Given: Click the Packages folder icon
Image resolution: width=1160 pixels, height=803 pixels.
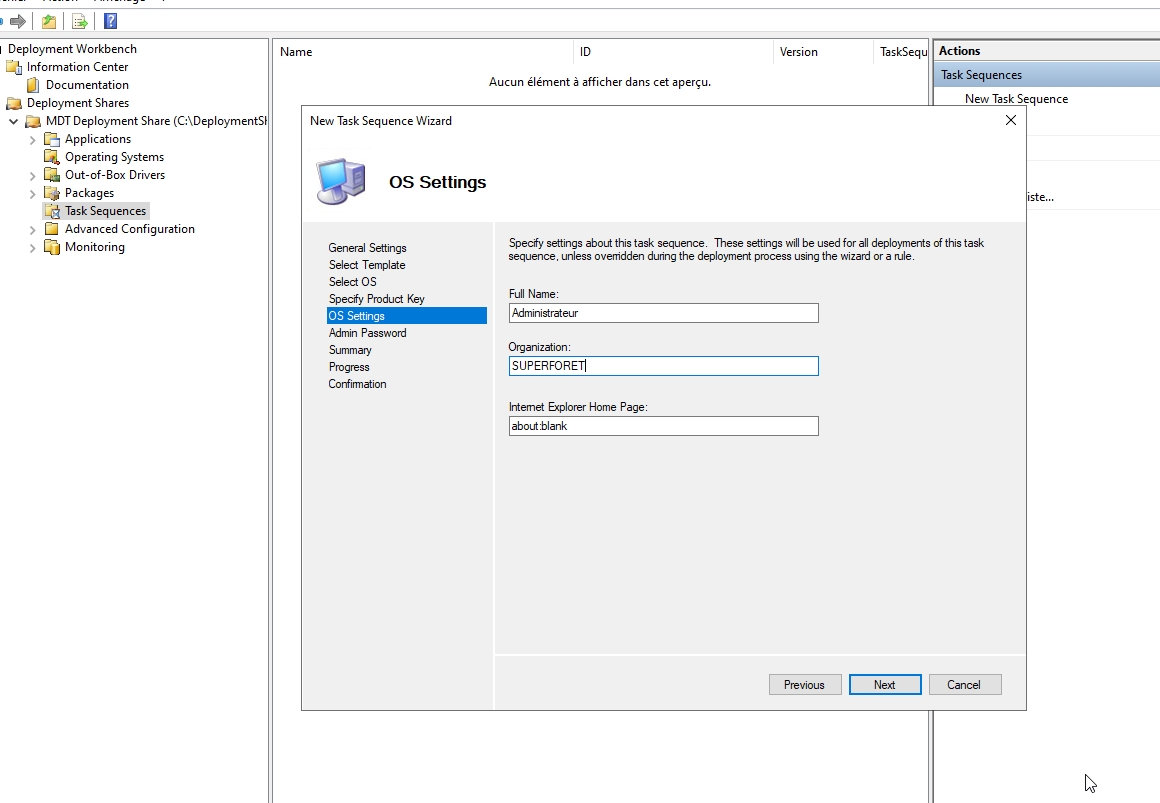Looking at the screenshot, I should 52,193.
